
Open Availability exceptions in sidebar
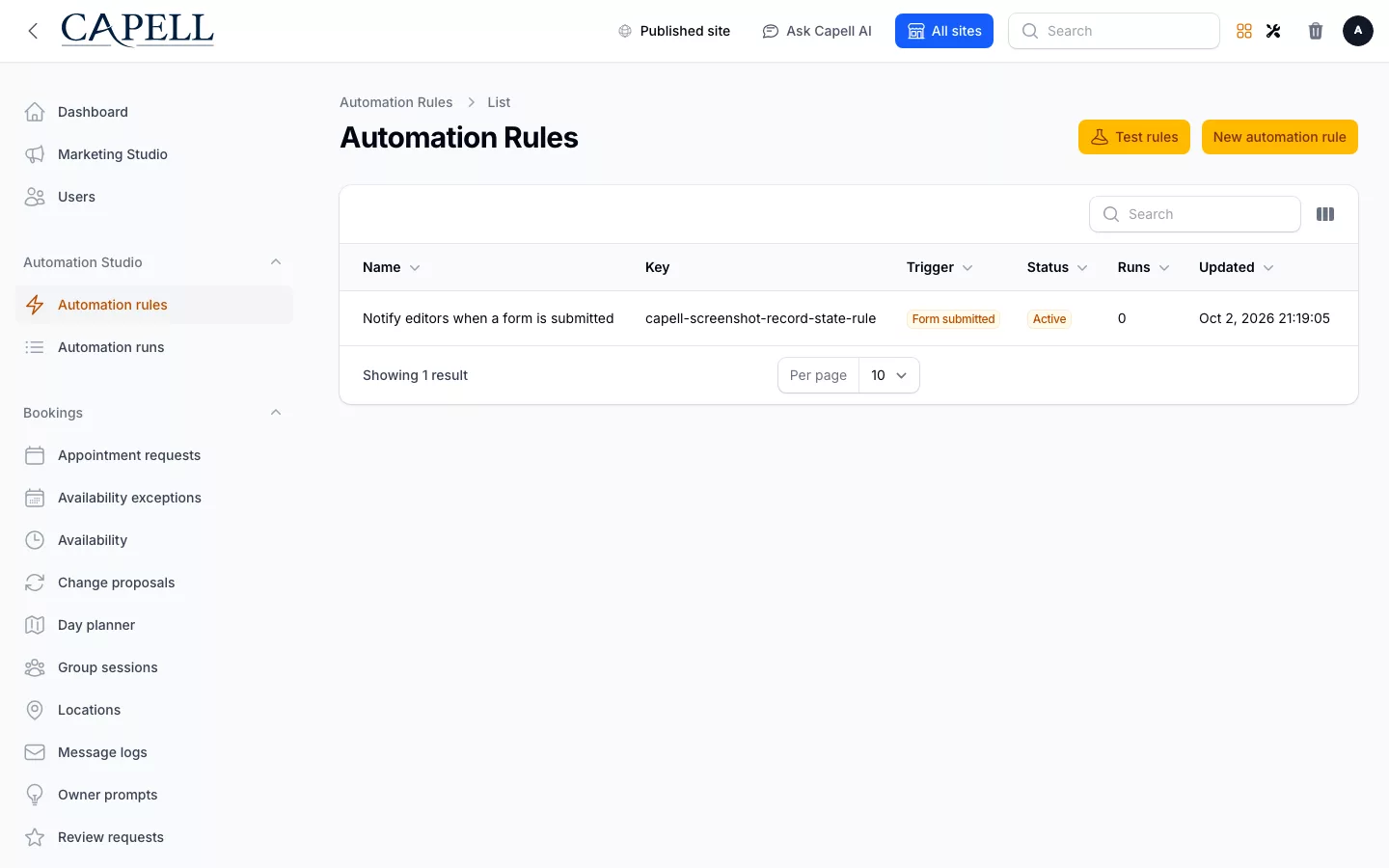154,498
